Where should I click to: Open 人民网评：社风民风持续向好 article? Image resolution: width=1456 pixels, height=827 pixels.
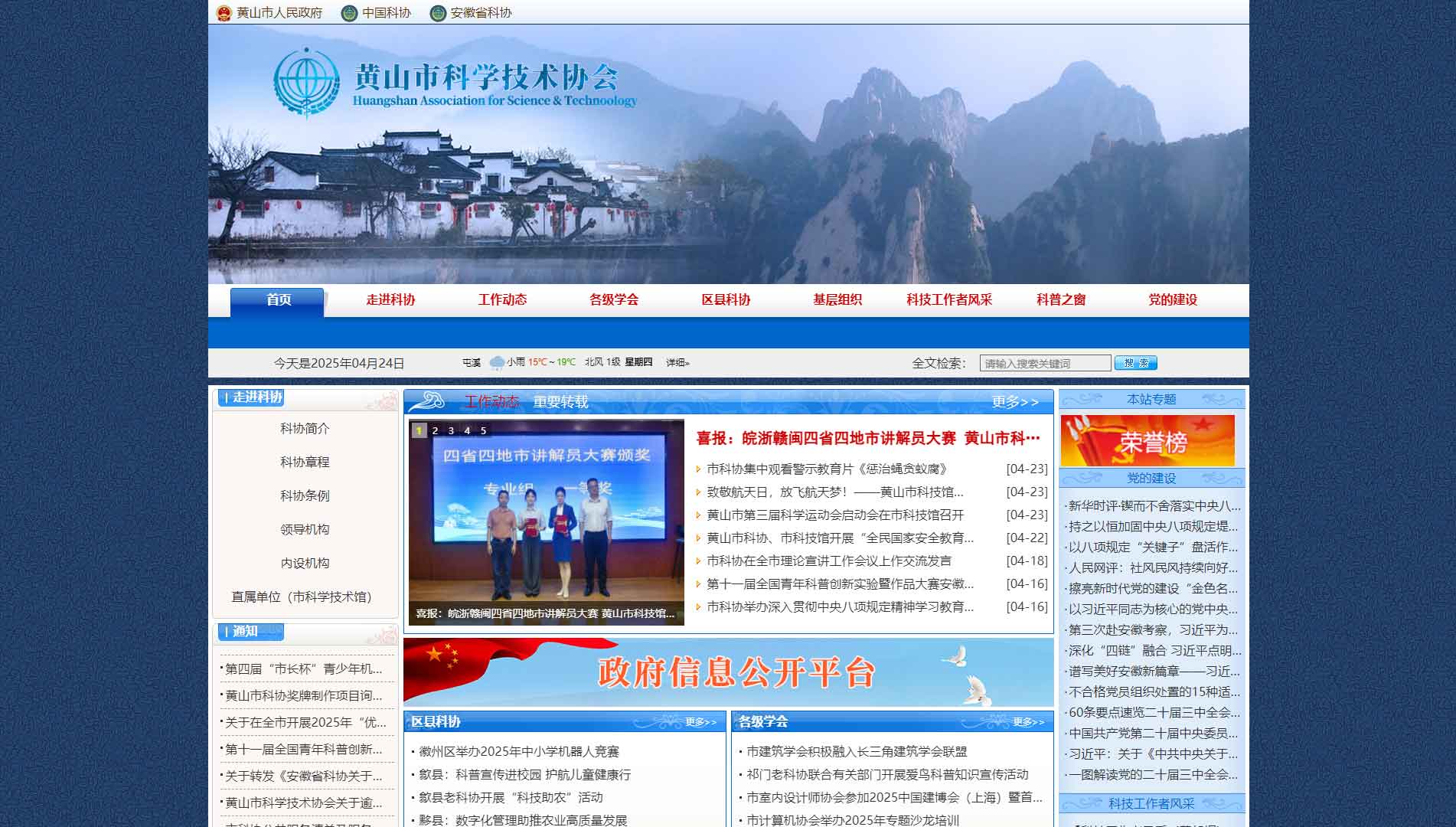click(1151, 568)
